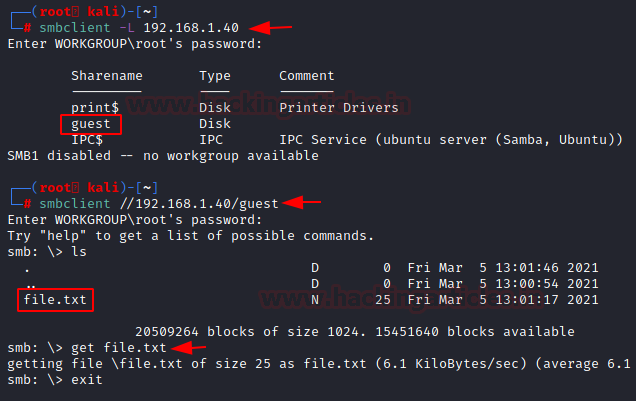Click the first root kali prompt
636x401 pixels.
pos(80,12)
